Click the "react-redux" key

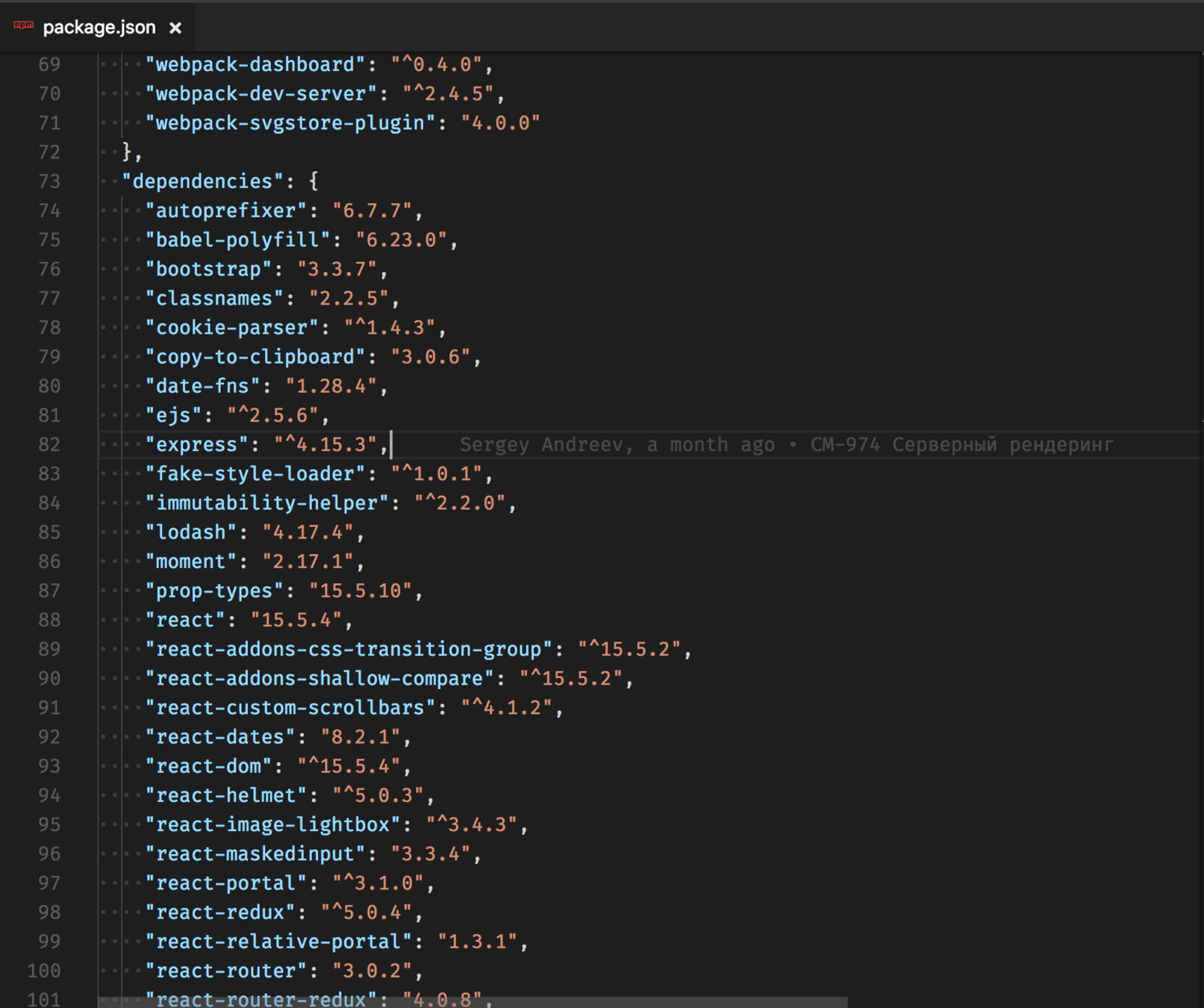click(x=220, y=912)
